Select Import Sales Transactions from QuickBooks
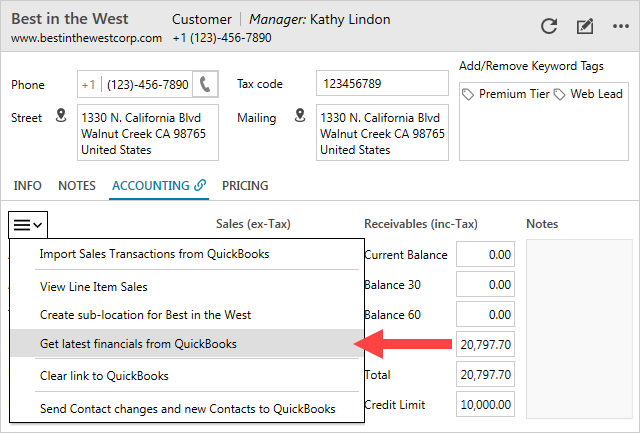 154,254
